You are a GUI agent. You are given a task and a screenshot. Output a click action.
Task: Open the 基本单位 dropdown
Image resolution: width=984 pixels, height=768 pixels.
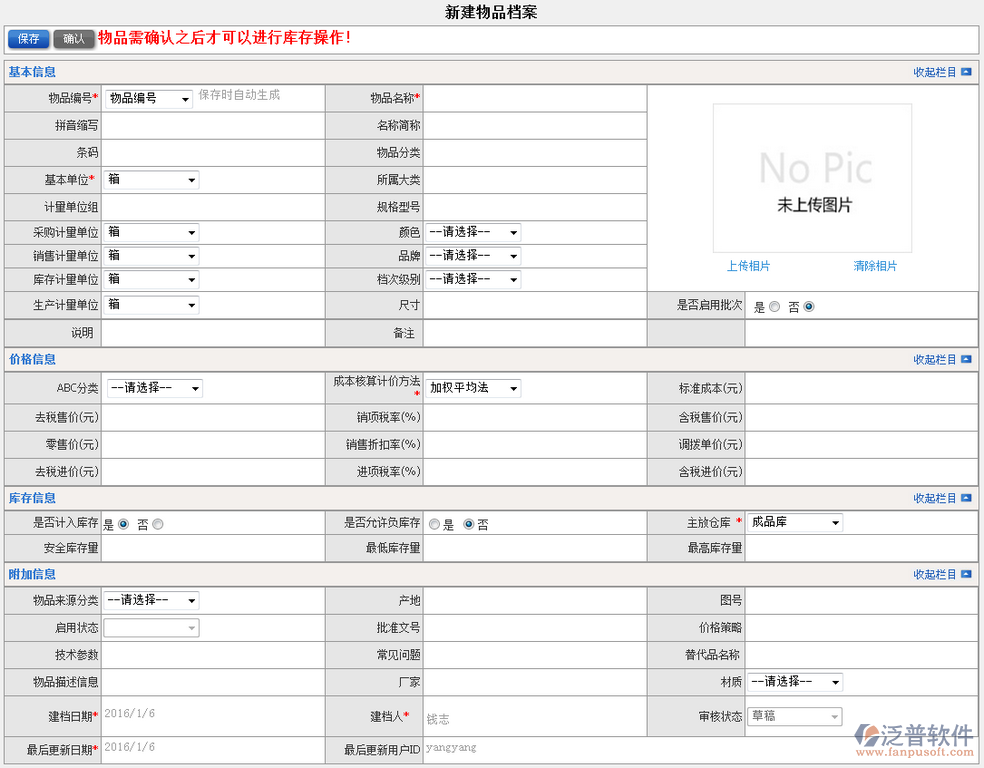152,180
